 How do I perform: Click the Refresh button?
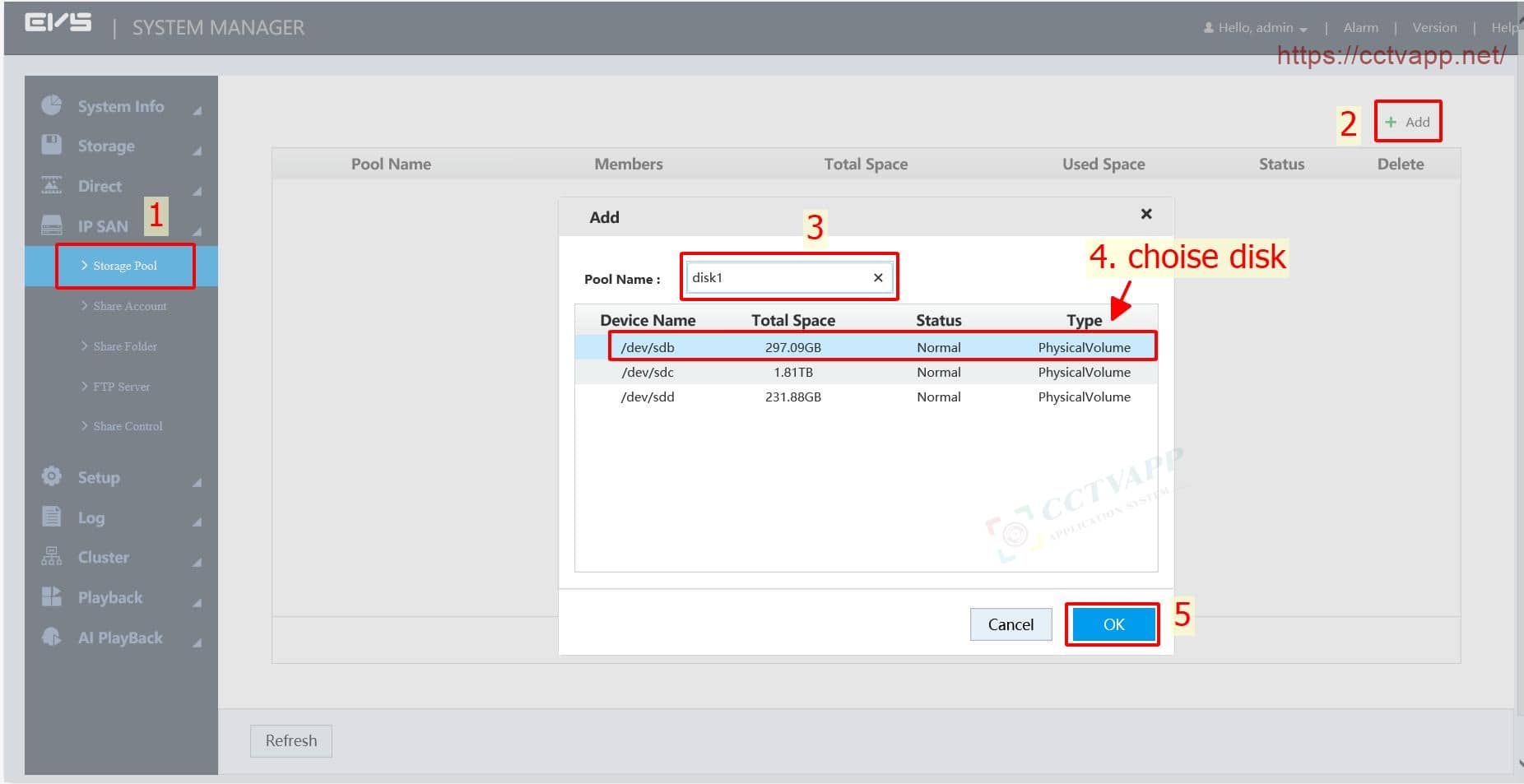tap(290, 740)
